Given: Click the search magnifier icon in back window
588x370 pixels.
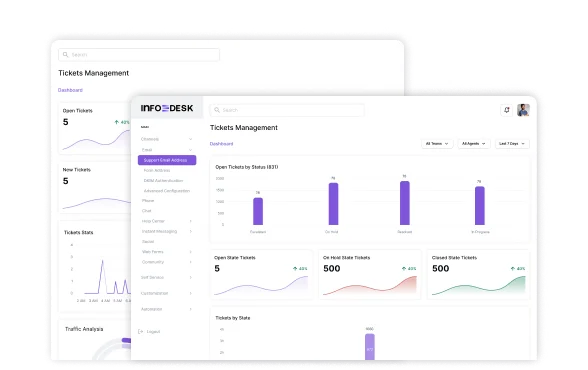Looking at the screenshot, I should [66, 55].
